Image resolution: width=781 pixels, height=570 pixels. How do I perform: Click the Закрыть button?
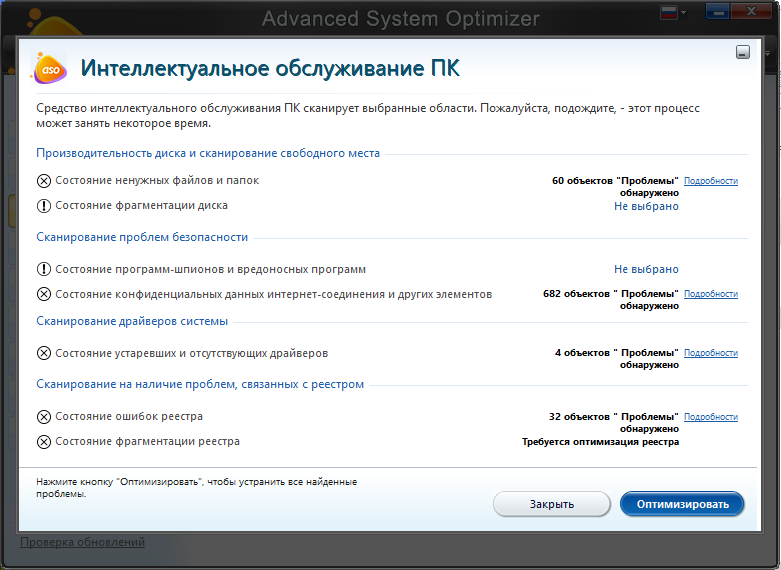click(551, 504)
